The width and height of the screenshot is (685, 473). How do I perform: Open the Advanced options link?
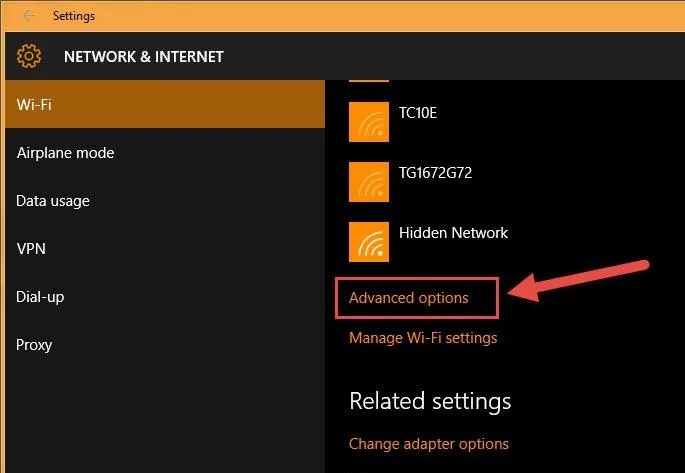408,298
